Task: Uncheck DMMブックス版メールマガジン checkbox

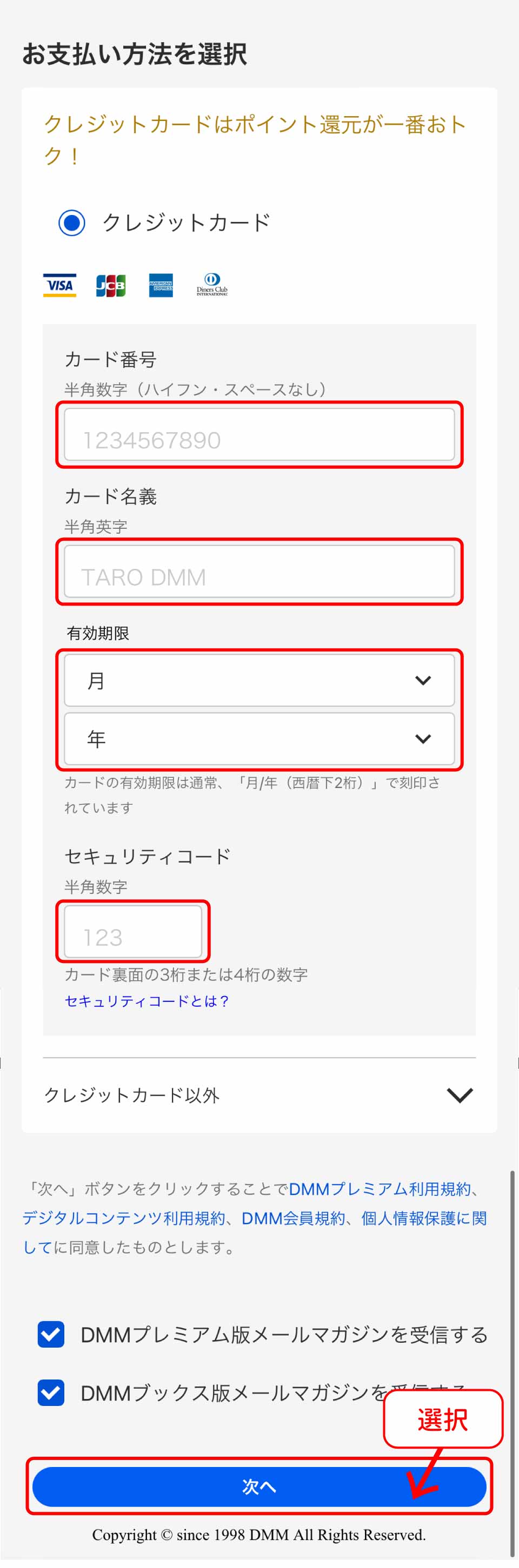Action: 51,1392
